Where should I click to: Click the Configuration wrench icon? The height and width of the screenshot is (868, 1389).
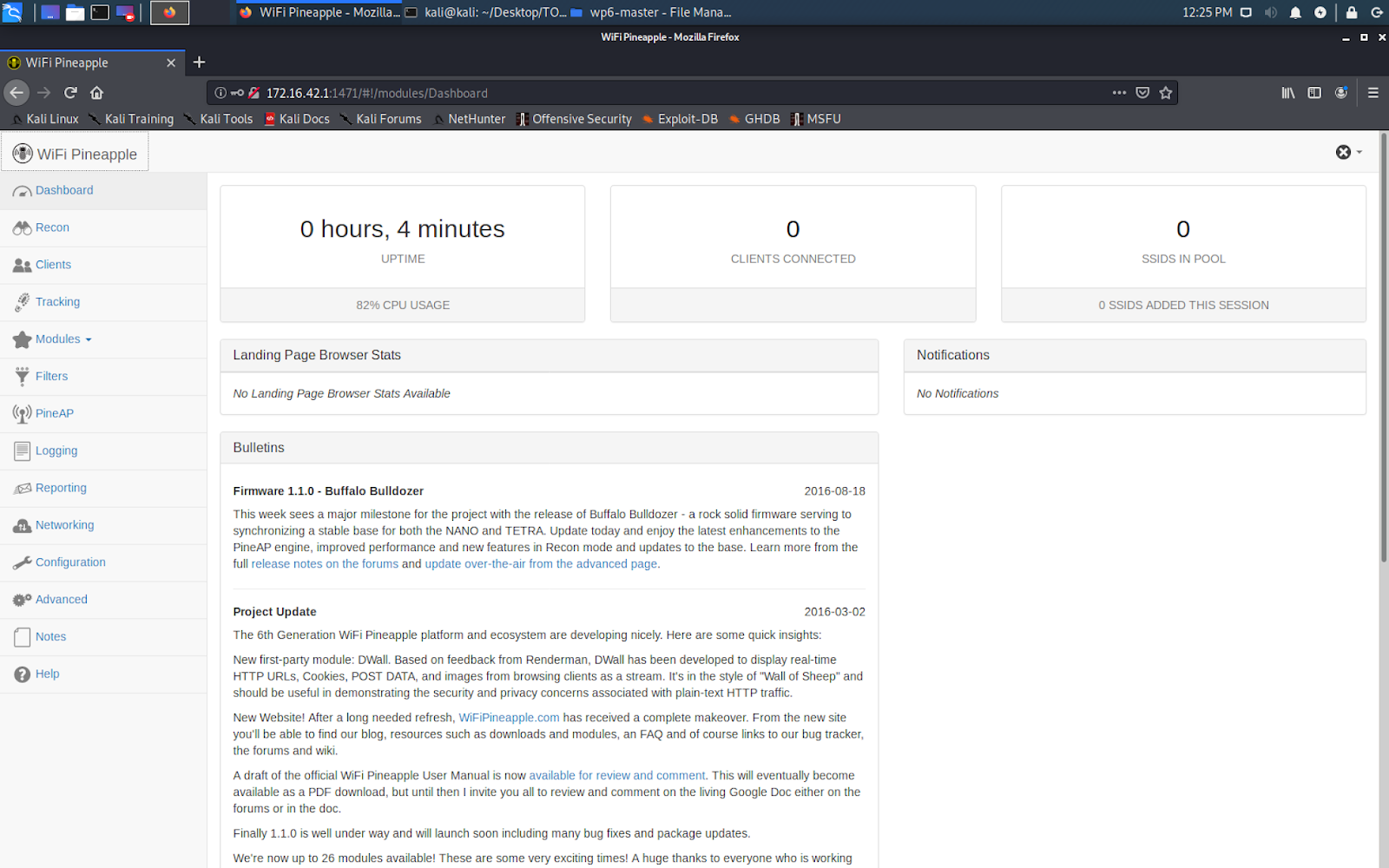[22, 563]
